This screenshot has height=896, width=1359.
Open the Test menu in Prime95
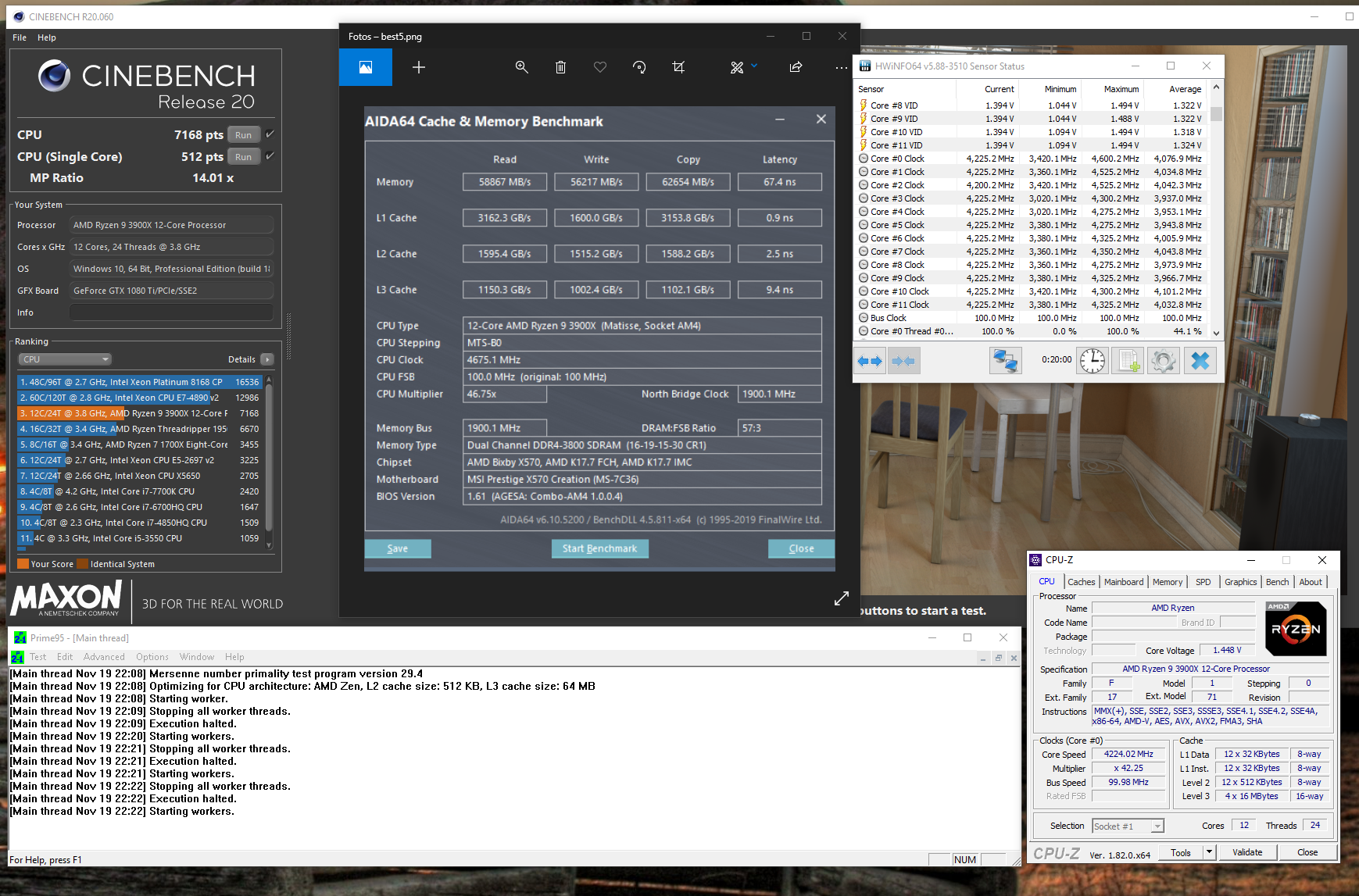pyautogui.click(x=38, y=657)
